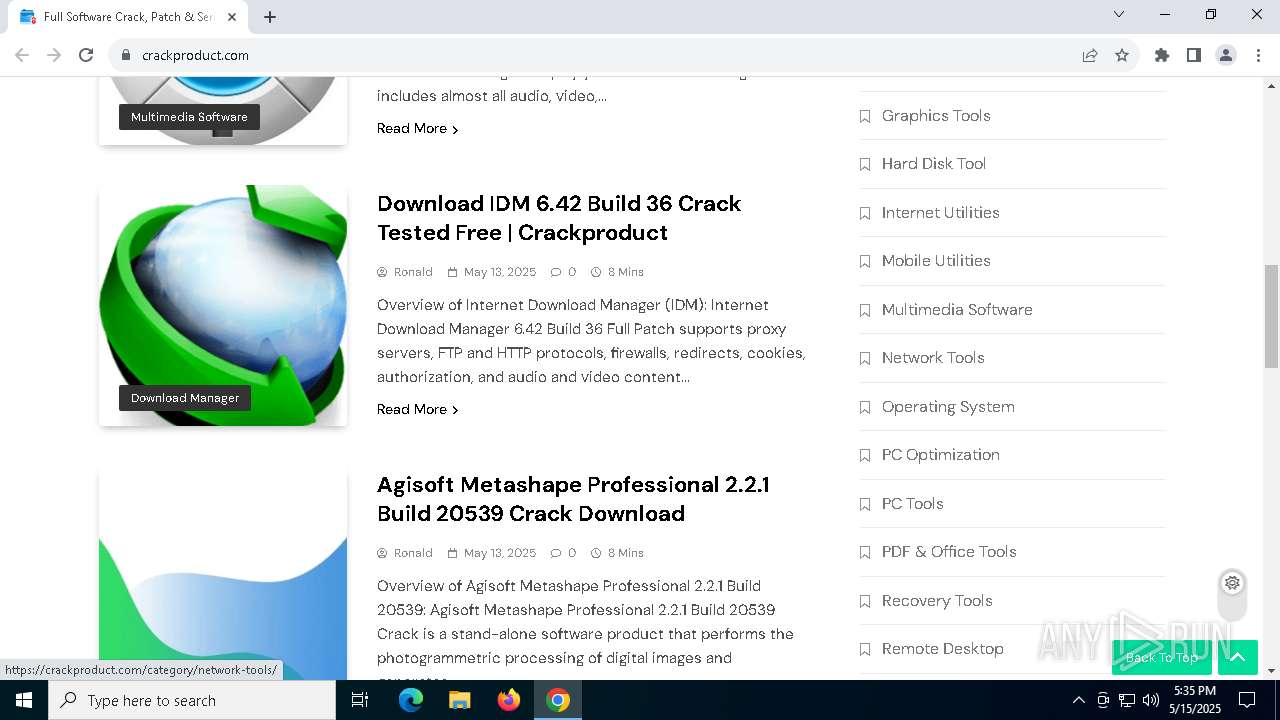Click the Chrome taskbar icon
The height and width of the screenshot is (720, 1280).
tap(558, 700)
